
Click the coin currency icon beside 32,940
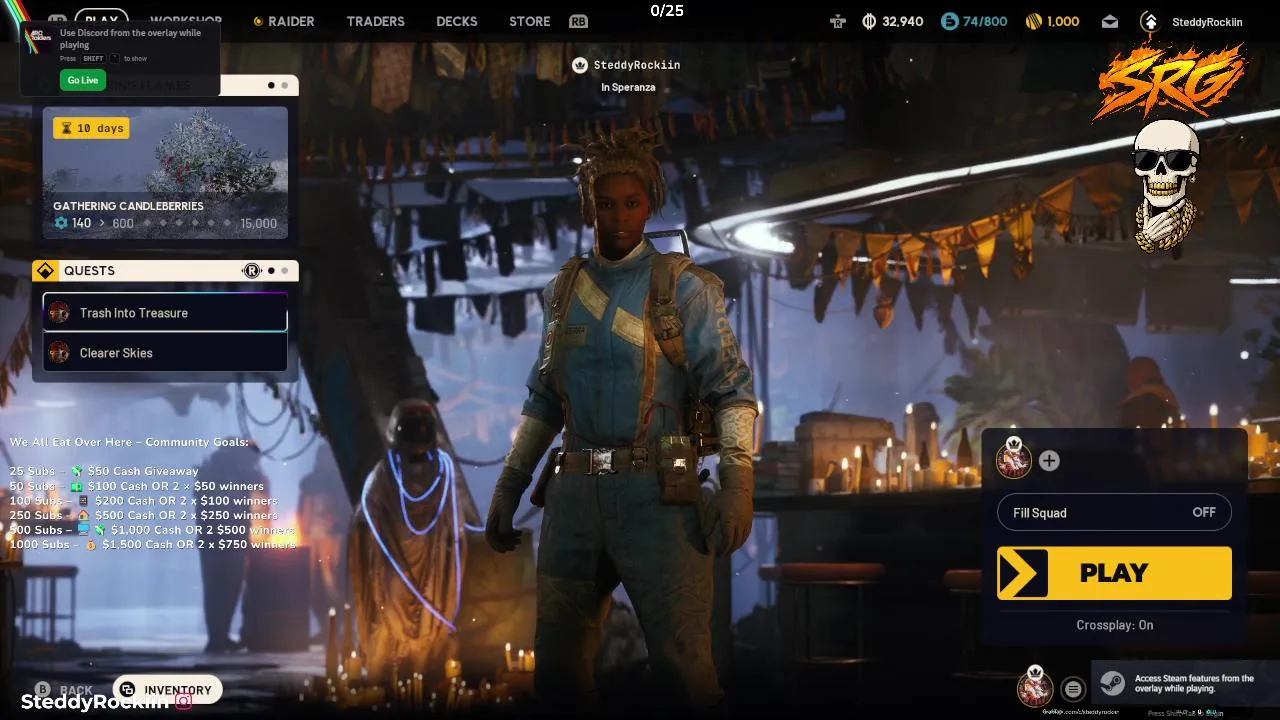[x=869, y=21]
